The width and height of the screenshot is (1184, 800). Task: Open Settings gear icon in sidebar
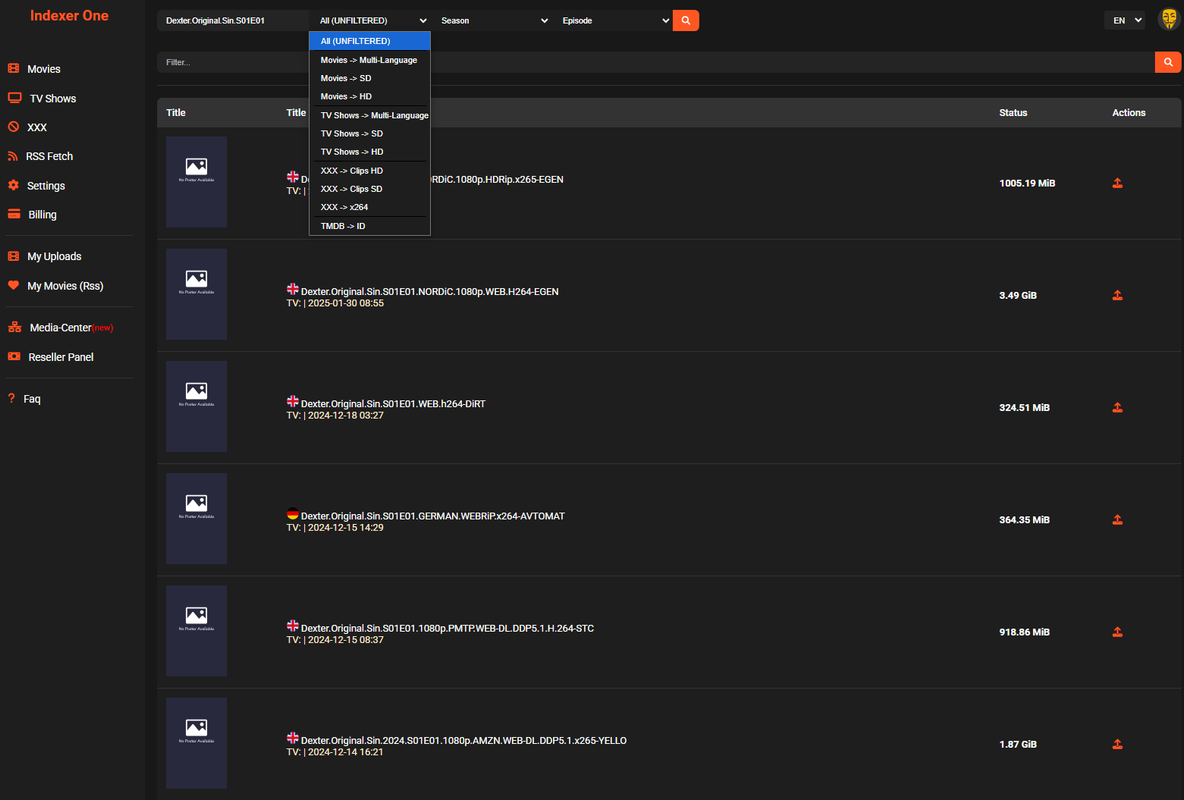pyautogui.click(x=14, y=185)
